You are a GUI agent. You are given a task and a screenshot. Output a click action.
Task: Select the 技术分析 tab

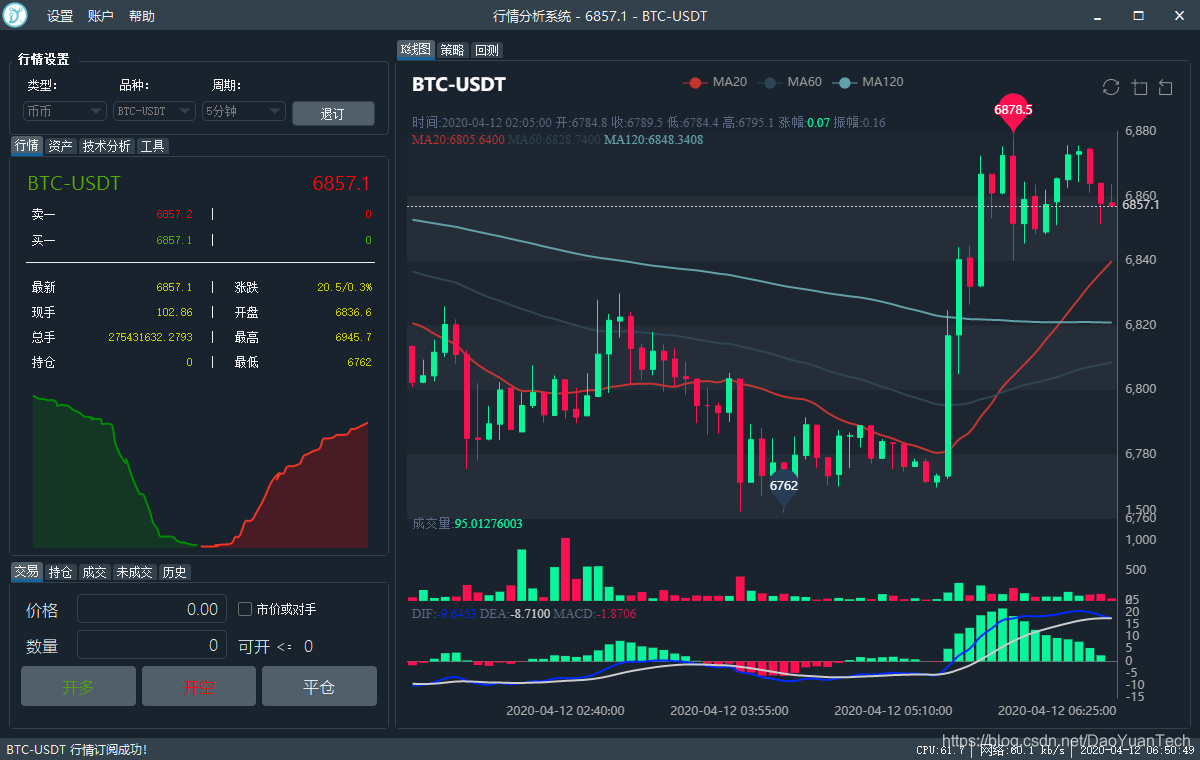point(106,146)
